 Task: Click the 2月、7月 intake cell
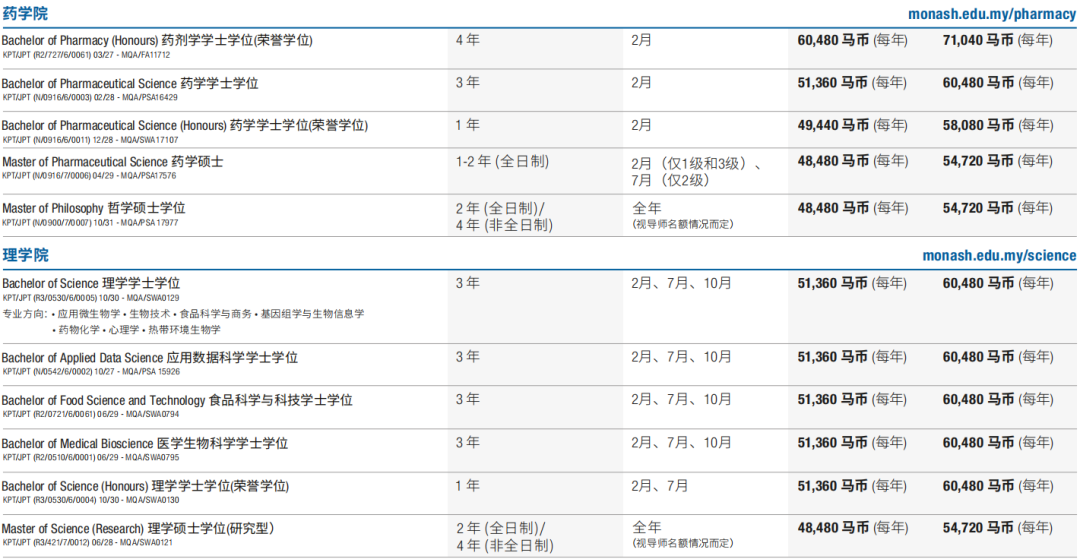coord(660,486)
